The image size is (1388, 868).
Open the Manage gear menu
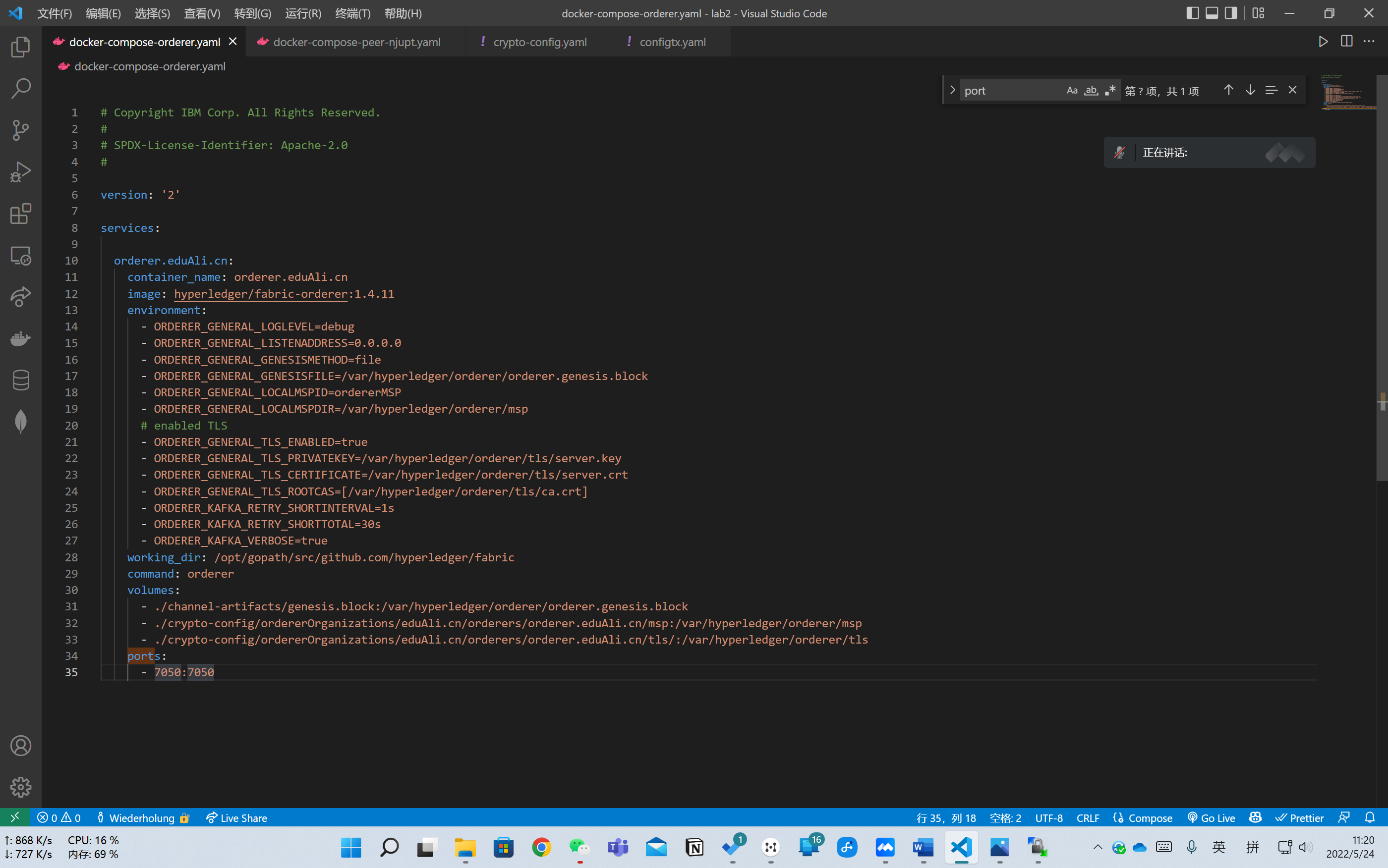point(21,787)
